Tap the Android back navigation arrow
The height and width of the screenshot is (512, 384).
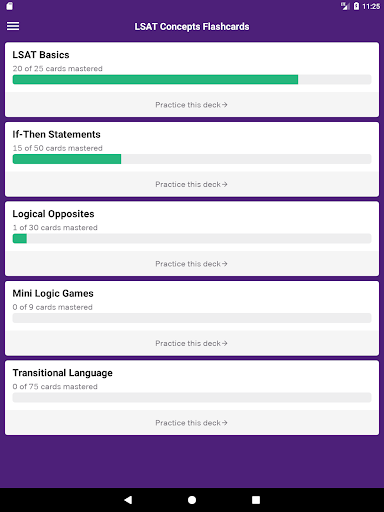coord(128,500)
